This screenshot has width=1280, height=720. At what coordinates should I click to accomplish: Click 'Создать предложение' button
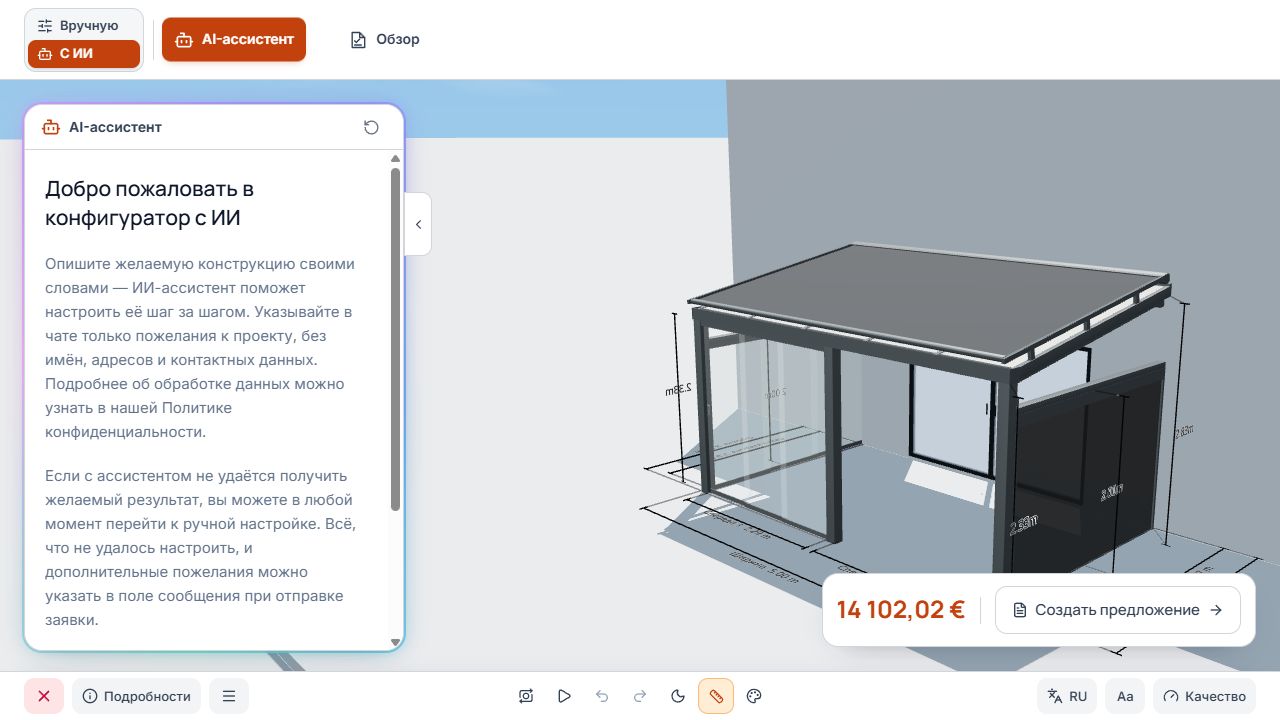coord(1118,610)
